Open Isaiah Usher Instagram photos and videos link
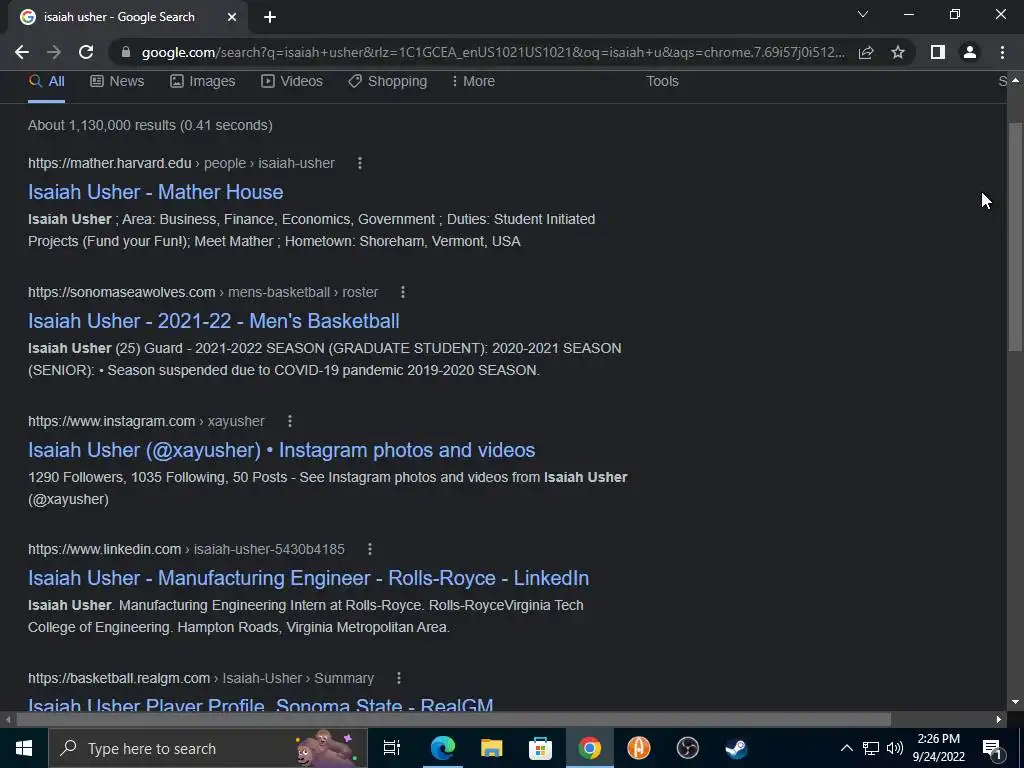 coord(281,450)
